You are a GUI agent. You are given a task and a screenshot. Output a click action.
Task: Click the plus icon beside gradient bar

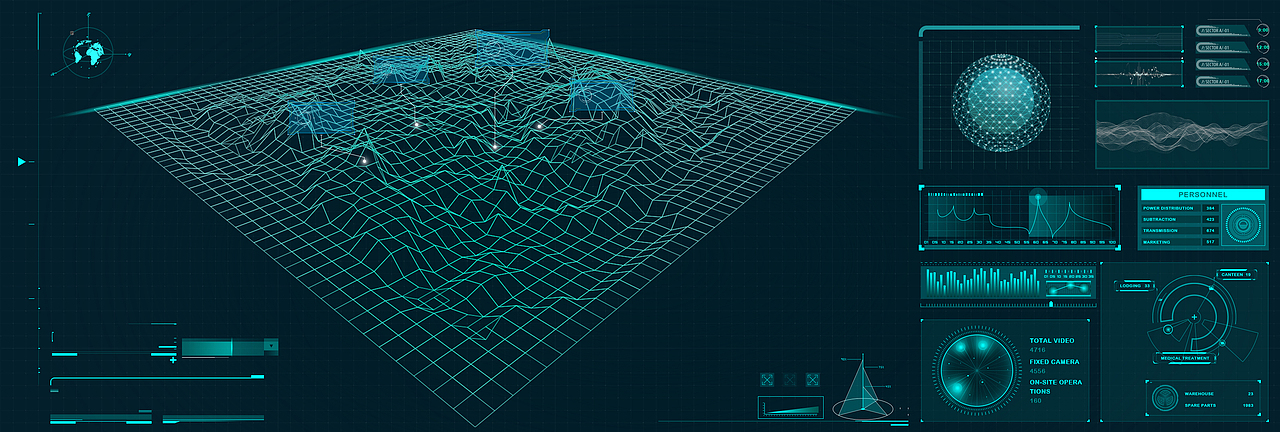(173, 359)
